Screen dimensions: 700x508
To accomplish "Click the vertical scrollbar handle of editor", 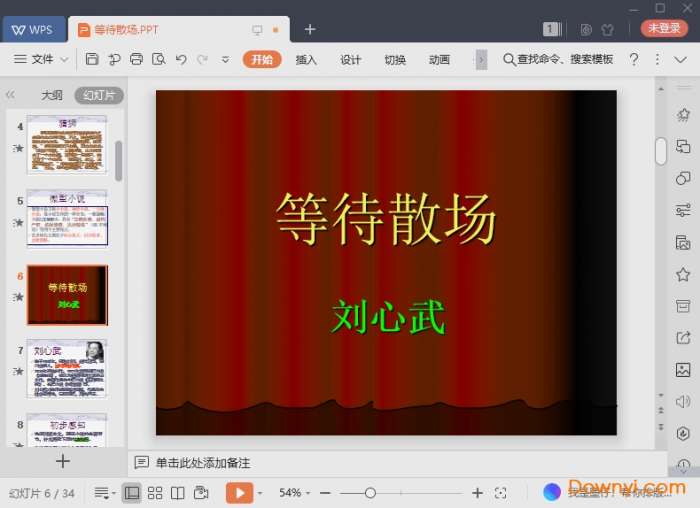I will 661,151.
